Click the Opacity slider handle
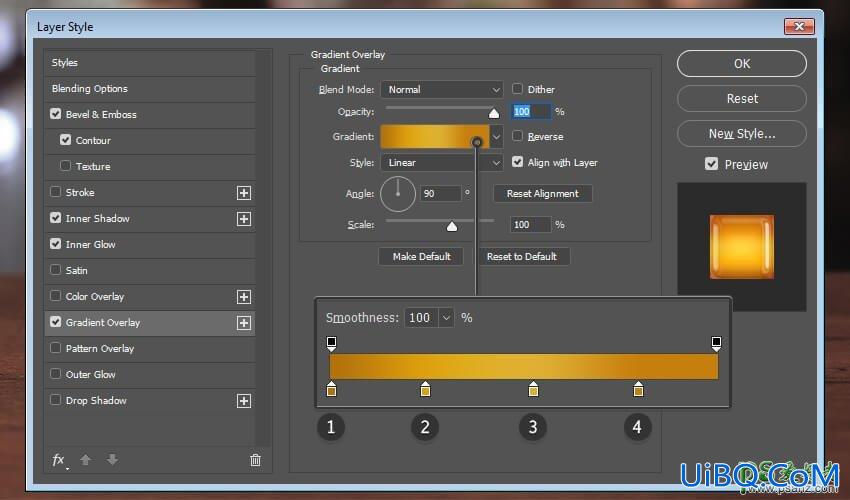 pos(494,113)
